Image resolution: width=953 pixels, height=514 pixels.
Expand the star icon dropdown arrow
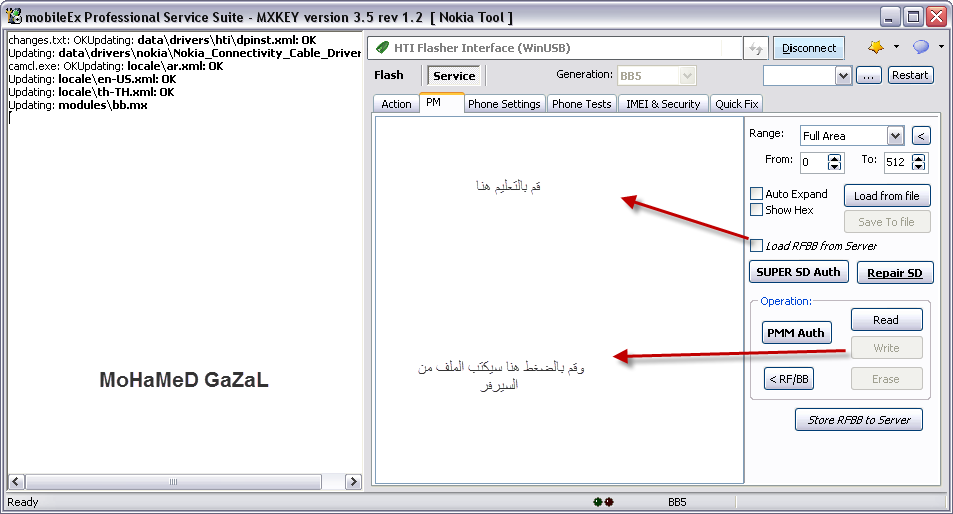point(896,47)
